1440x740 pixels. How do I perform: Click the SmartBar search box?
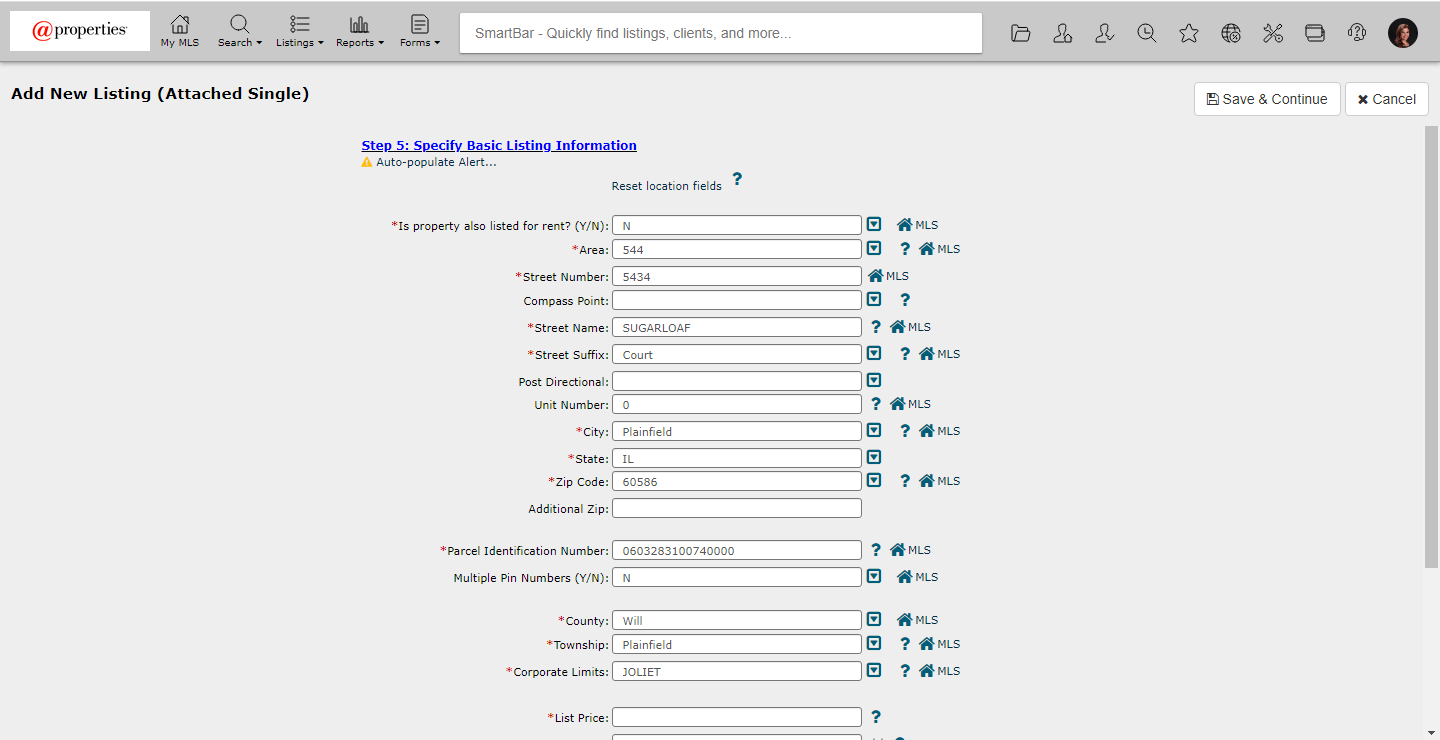click(x=720, y=33)
